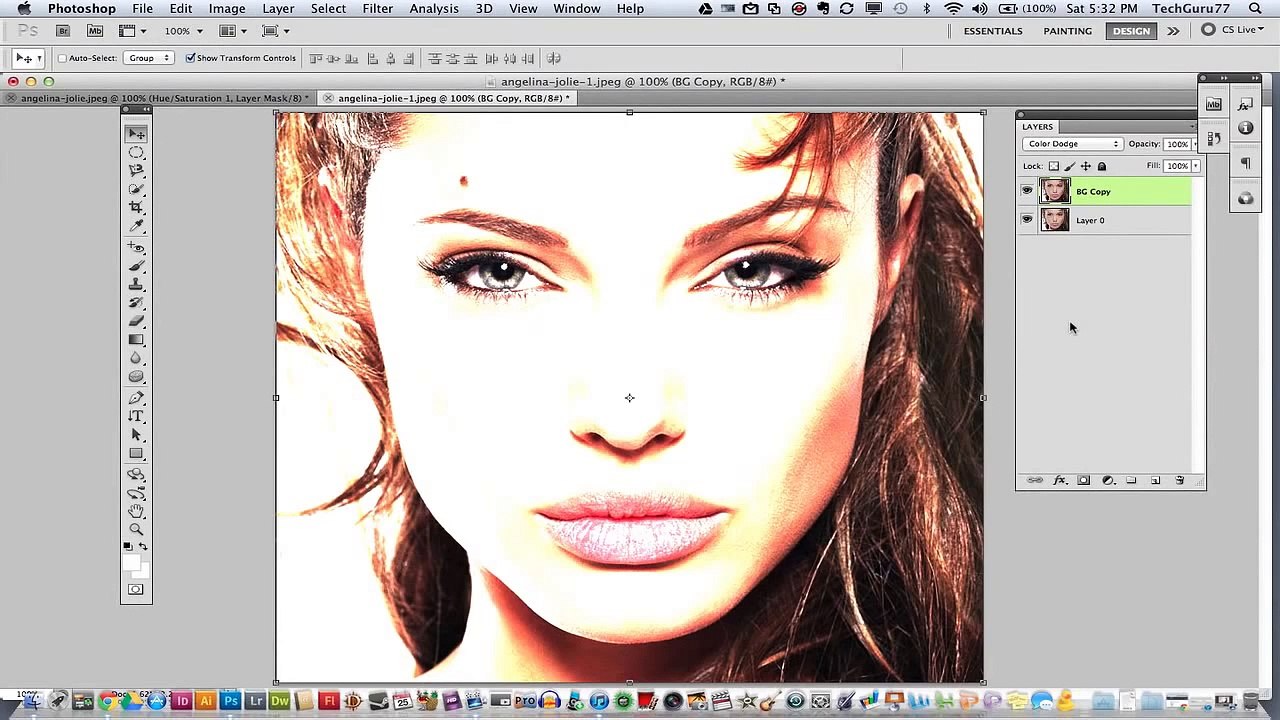Image resolution: width=1280 pixels, height=720 pixels.
Task: Select the Gradient tool
Action: click(136, 340)
